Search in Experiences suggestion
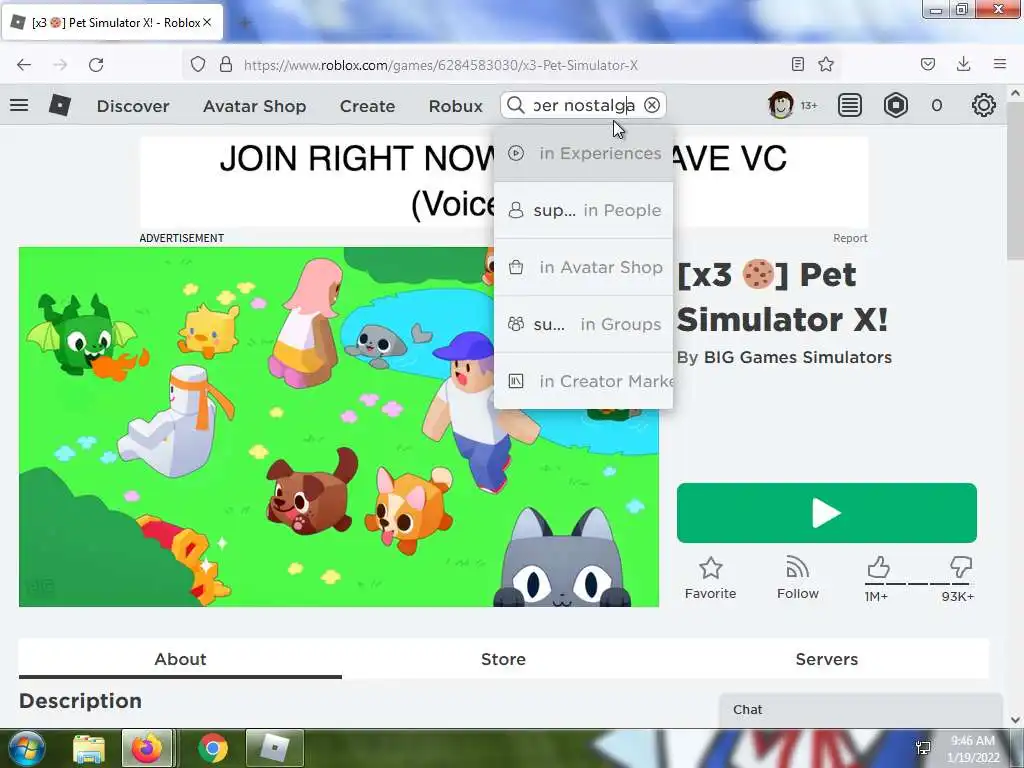Viewport: 1024px width, 768px height. [583, 153]
